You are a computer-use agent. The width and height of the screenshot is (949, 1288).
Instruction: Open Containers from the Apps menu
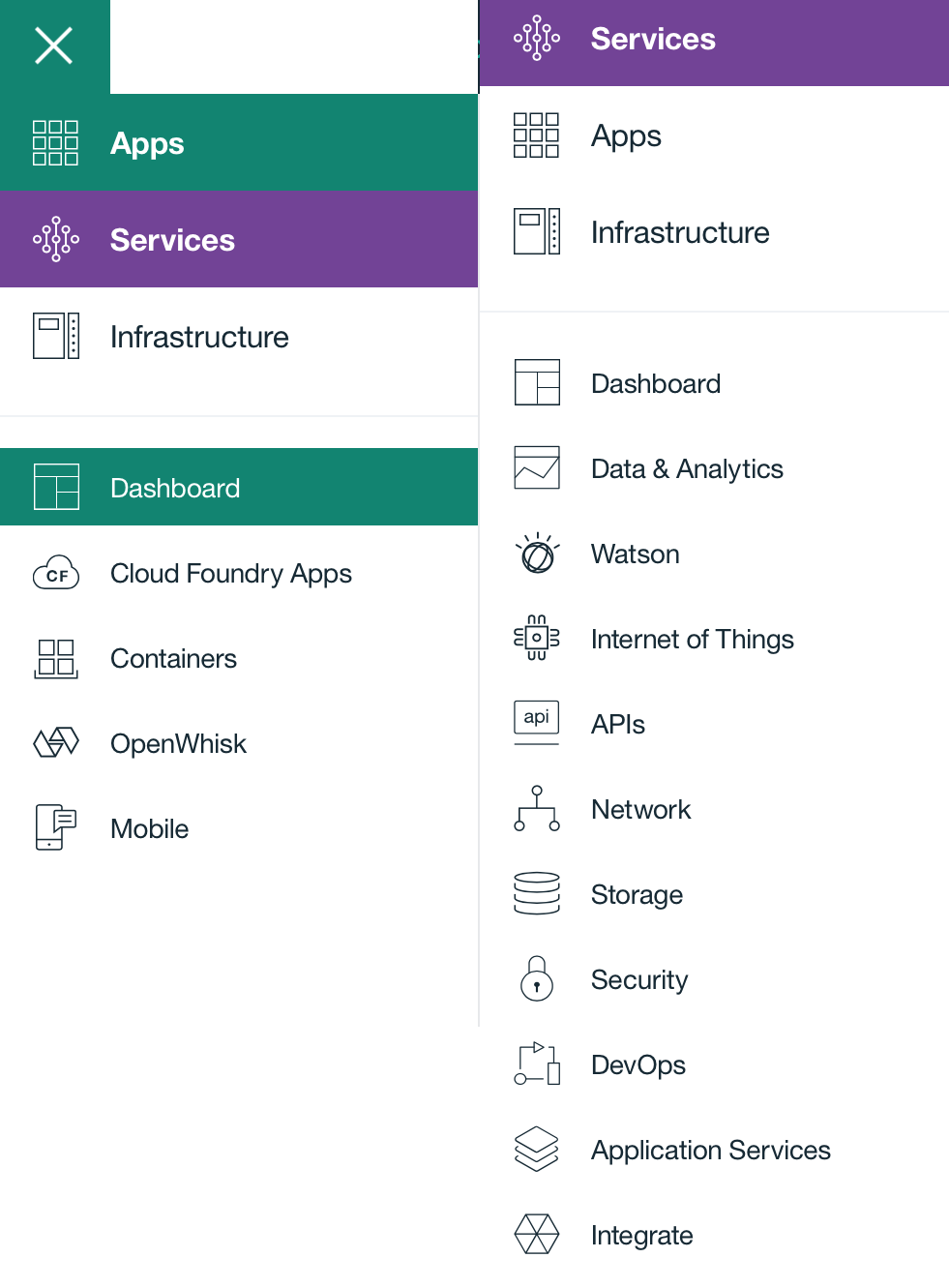174,659
